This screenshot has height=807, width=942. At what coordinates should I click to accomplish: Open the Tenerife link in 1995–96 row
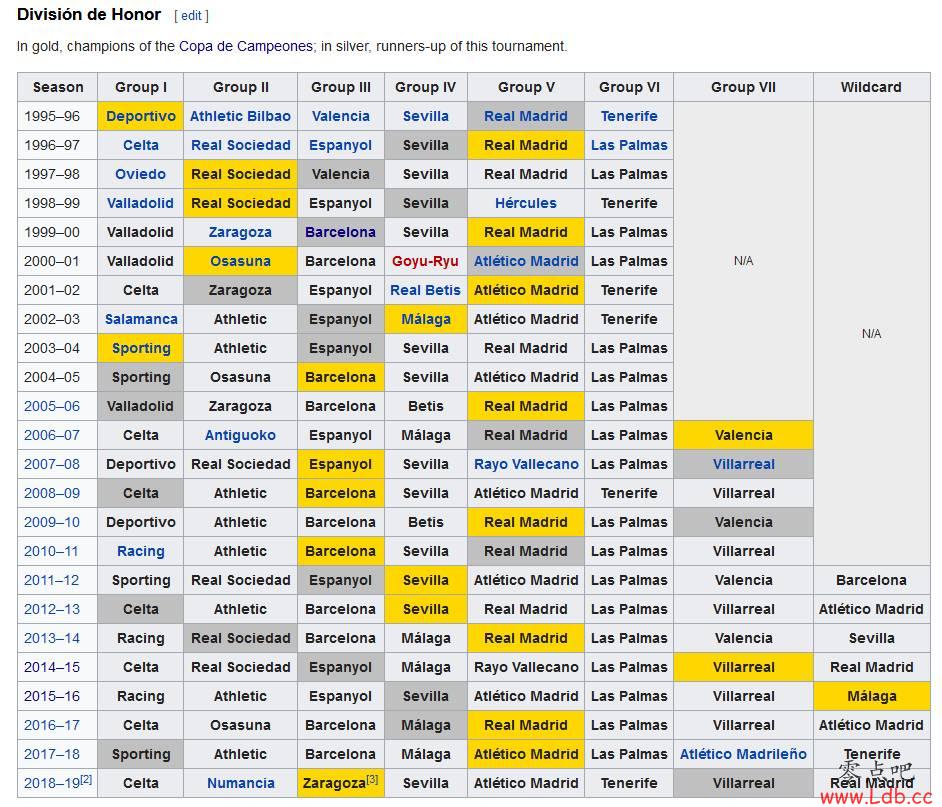[x=629, y=116]
